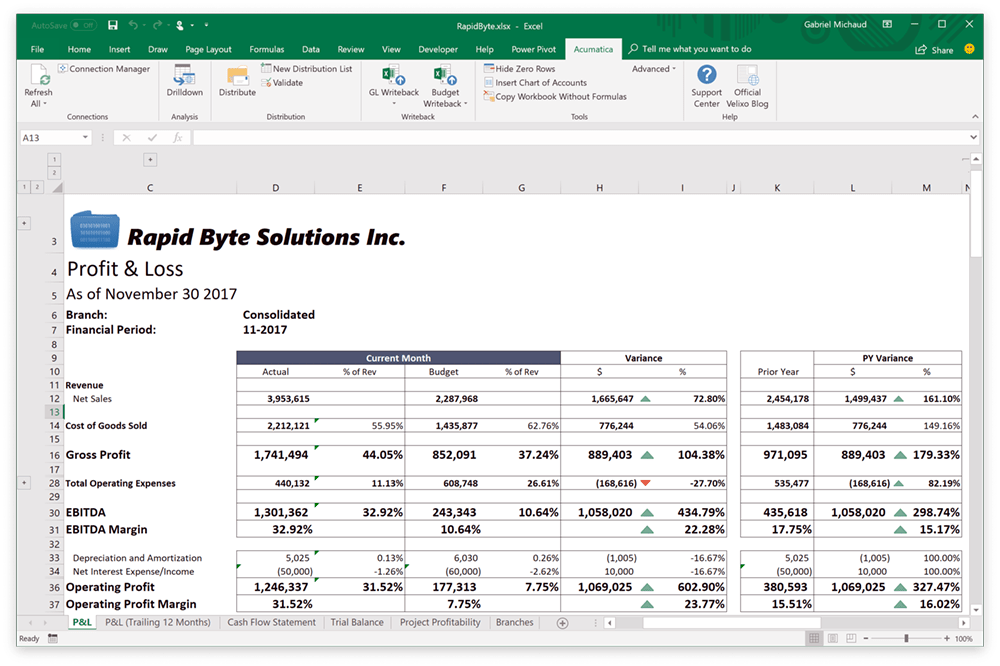Click inside the formula bar
The width and height of the screenshot is (1000, 666).
(x=500, y=137)
